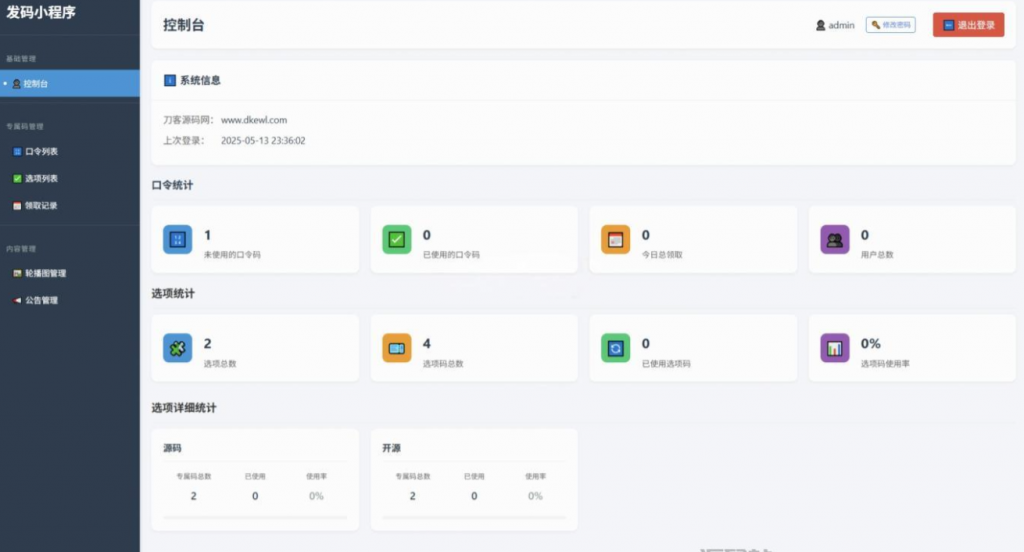Click the 用户总数 purple users icon

coord(834,240)
